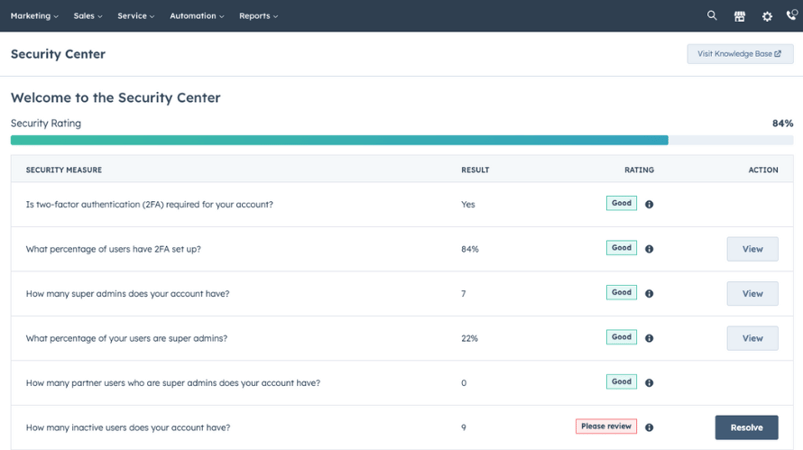Viewport: 803px width, 450px height.
Task: Open the search magnifier icon
Action: [712, 15]
